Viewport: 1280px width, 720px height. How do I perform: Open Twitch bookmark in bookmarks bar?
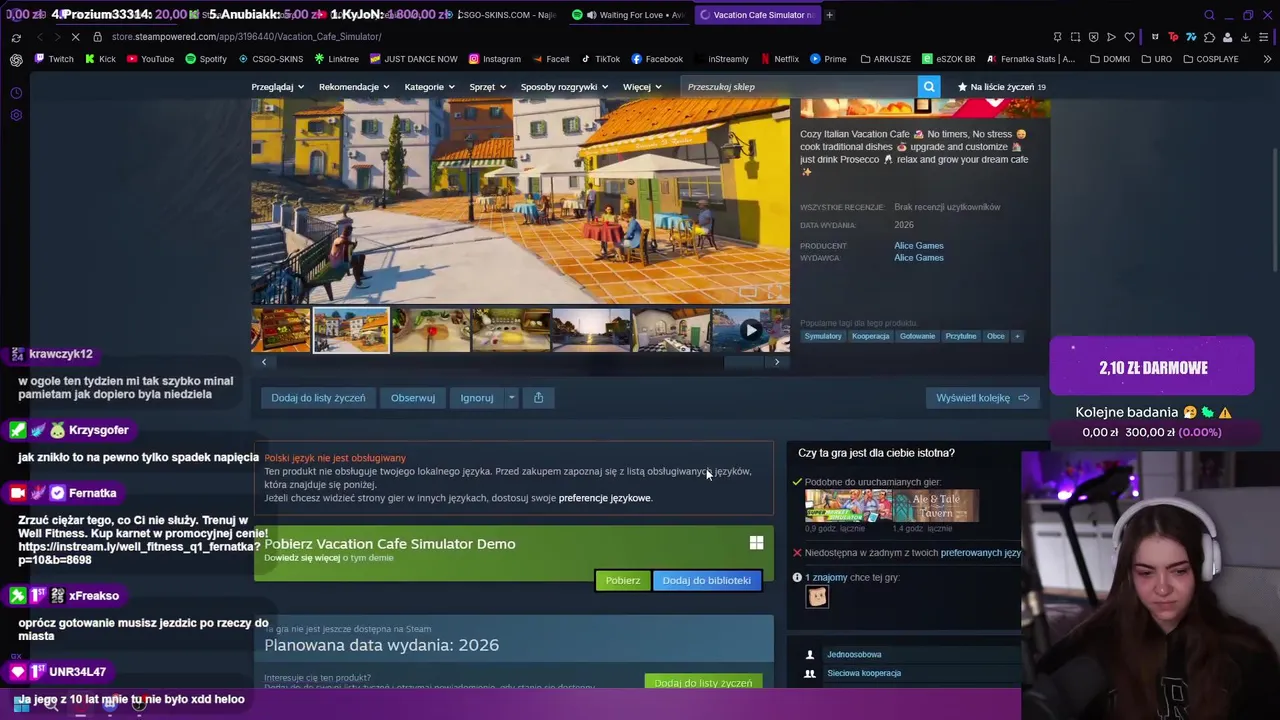coord(54,59)
